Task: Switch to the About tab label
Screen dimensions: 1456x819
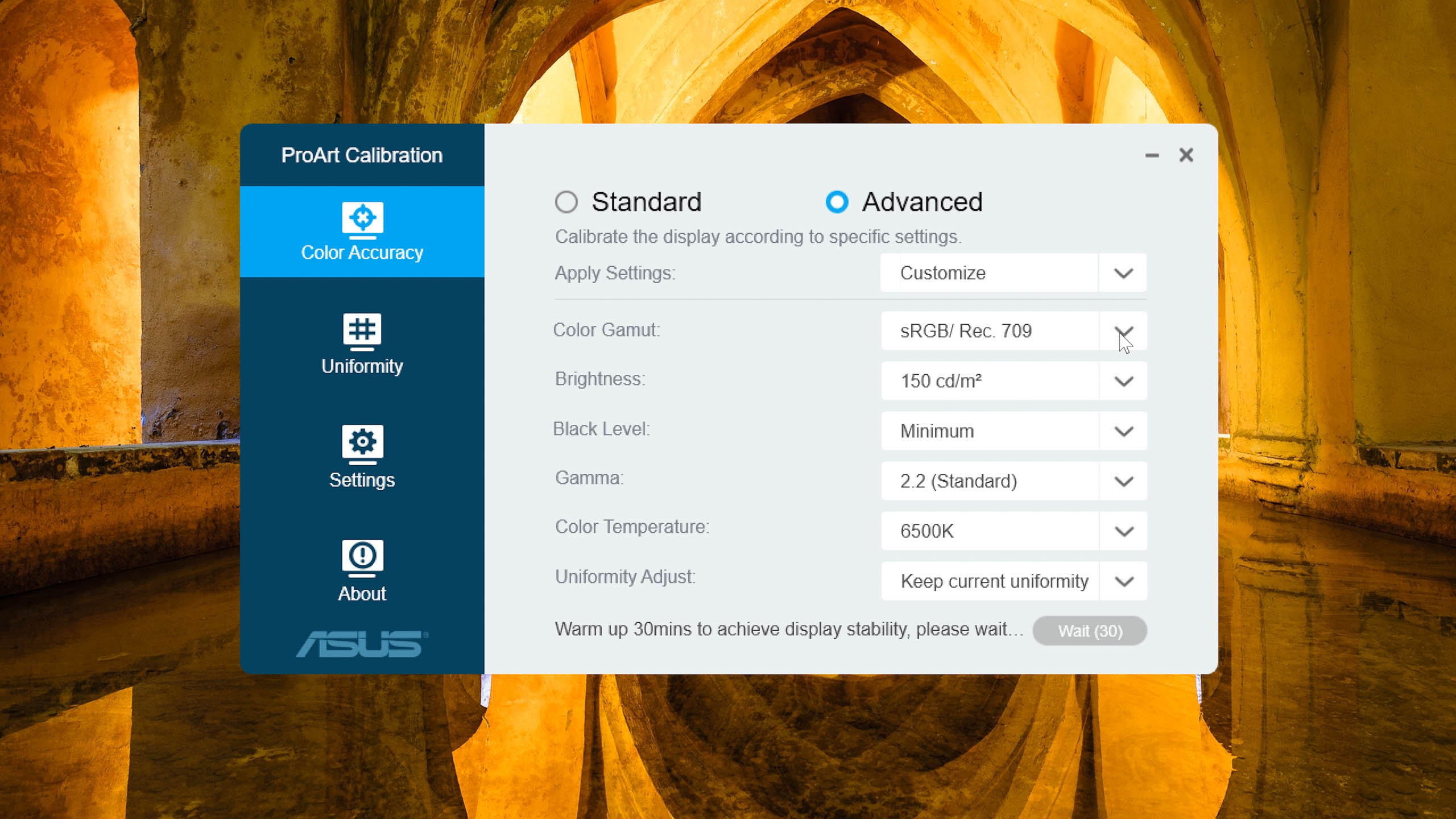Action: [362, 594]
